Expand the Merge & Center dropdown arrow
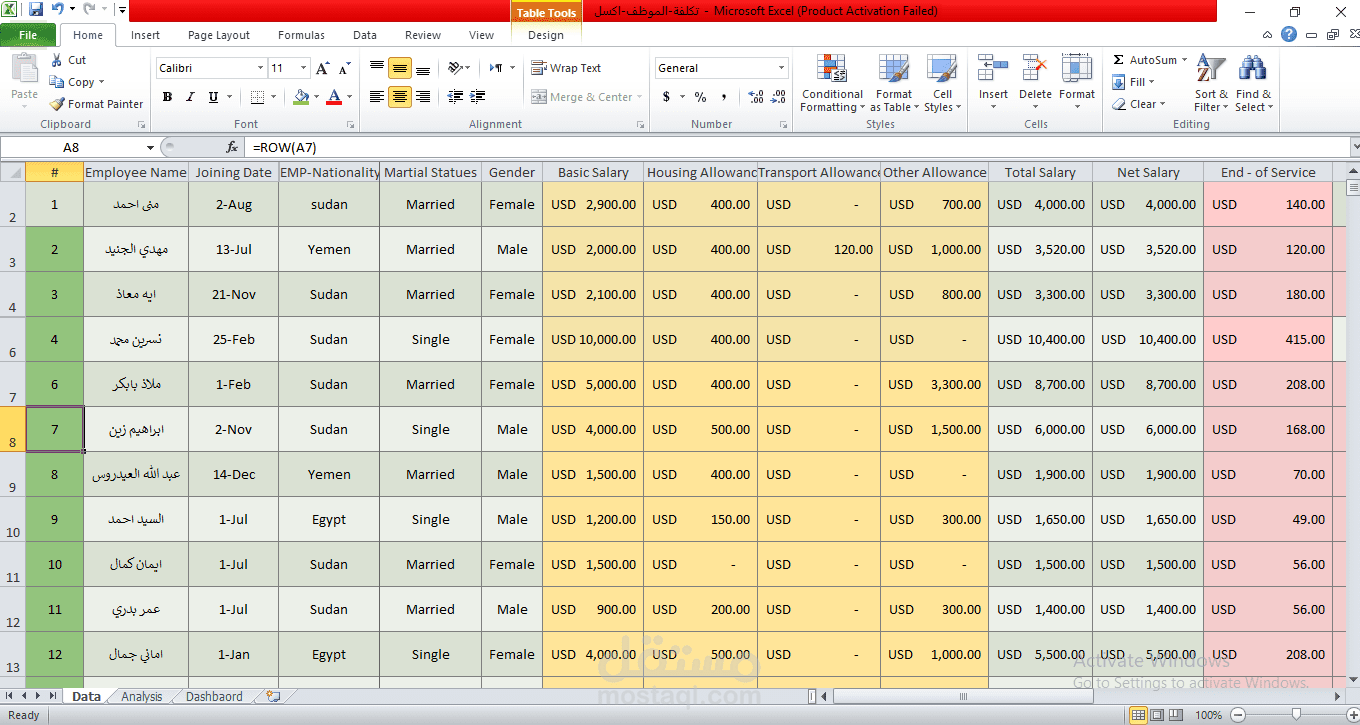Viewport: 1360px width, 725px height. 641,97
